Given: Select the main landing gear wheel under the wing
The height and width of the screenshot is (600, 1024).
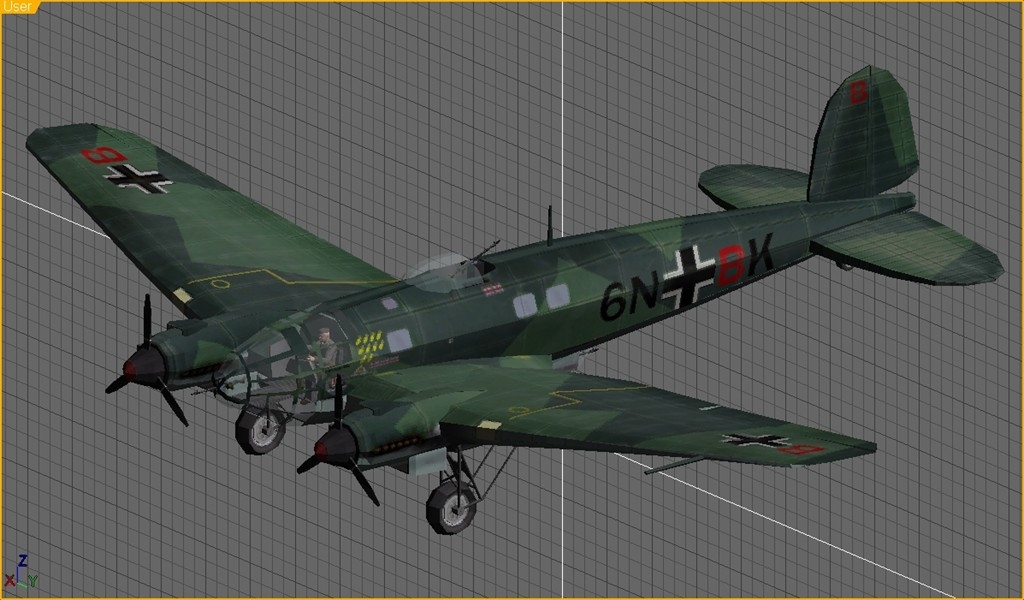Looking at the screenshot, I should pyautogui.click(x=451, y=507).
